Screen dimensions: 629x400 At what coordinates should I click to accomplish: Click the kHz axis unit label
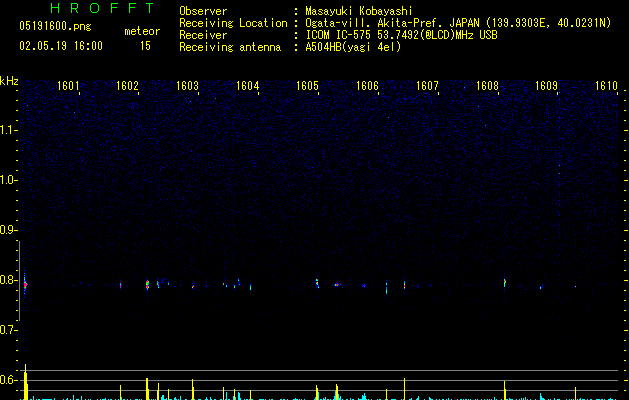click(9, 81)
